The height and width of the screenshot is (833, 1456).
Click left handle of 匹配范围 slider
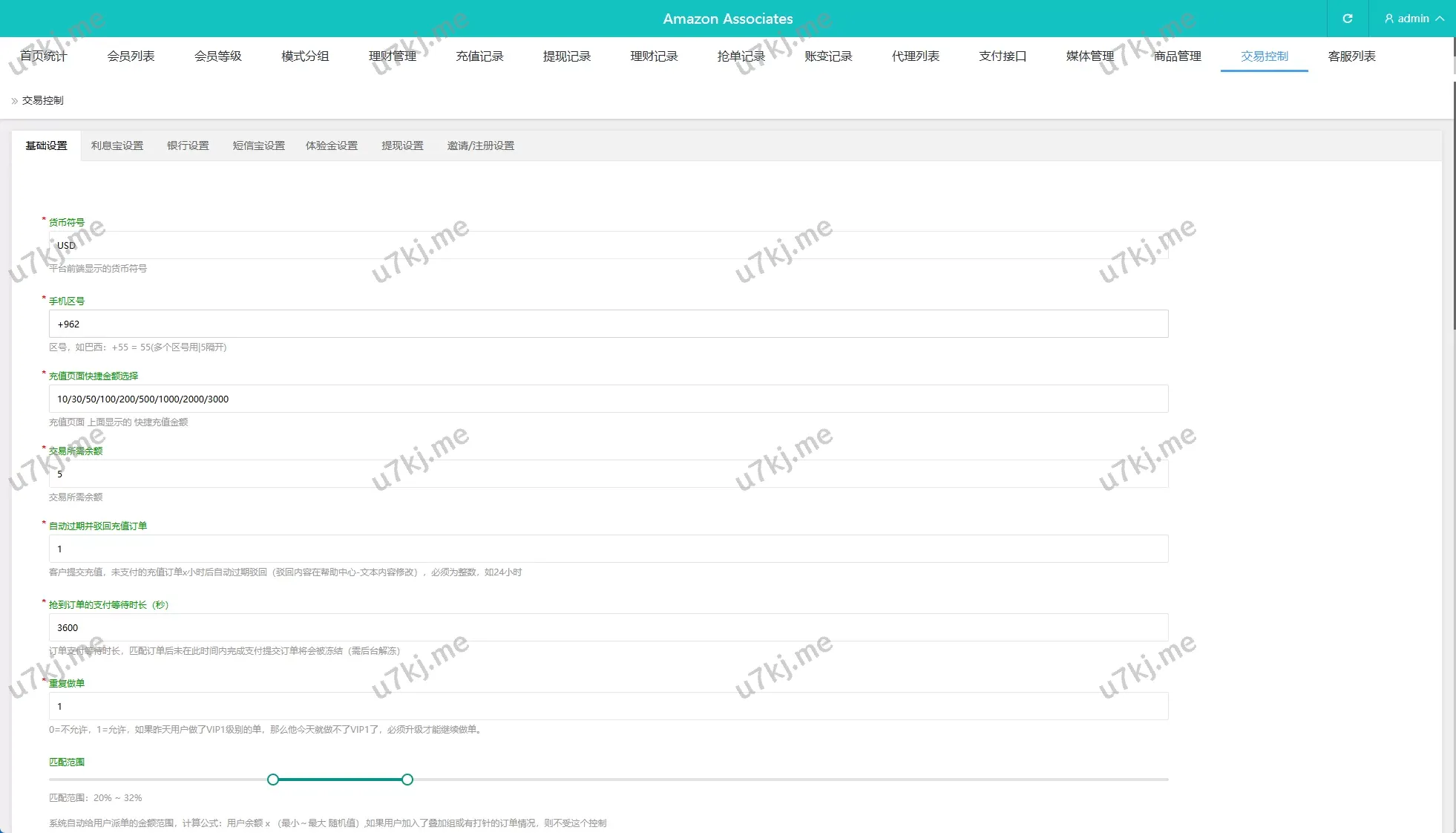(x=273, y=780)
